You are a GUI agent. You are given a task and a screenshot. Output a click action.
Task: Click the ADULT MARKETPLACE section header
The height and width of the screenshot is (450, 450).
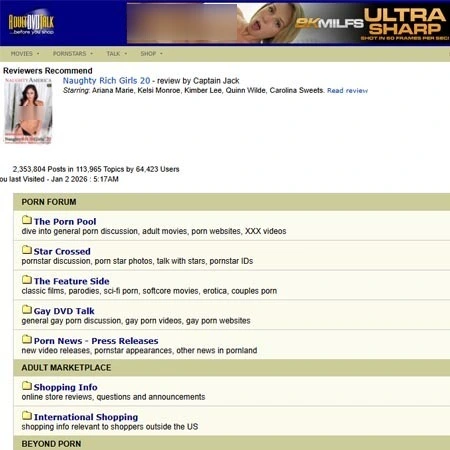coord(232,368)
